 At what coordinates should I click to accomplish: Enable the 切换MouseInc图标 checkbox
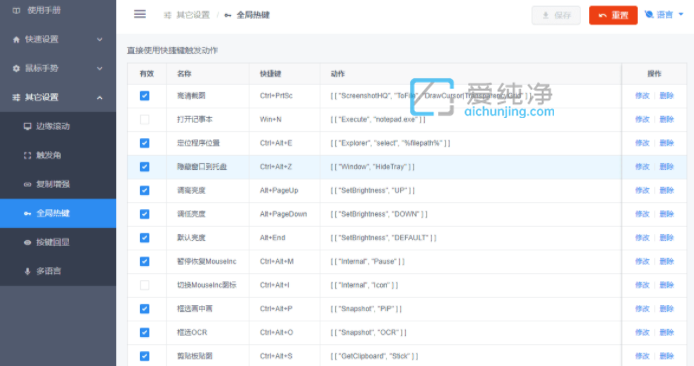point(145,285)
